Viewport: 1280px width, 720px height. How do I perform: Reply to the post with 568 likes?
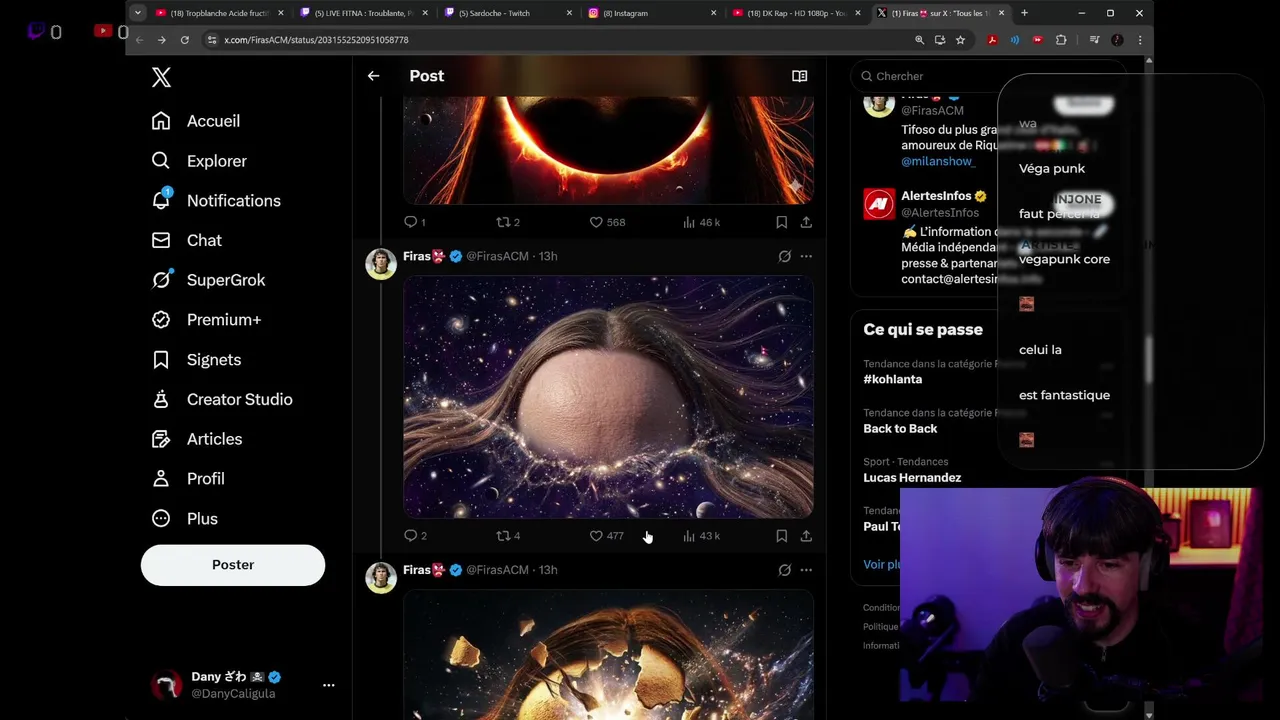[x=414, y=222]
